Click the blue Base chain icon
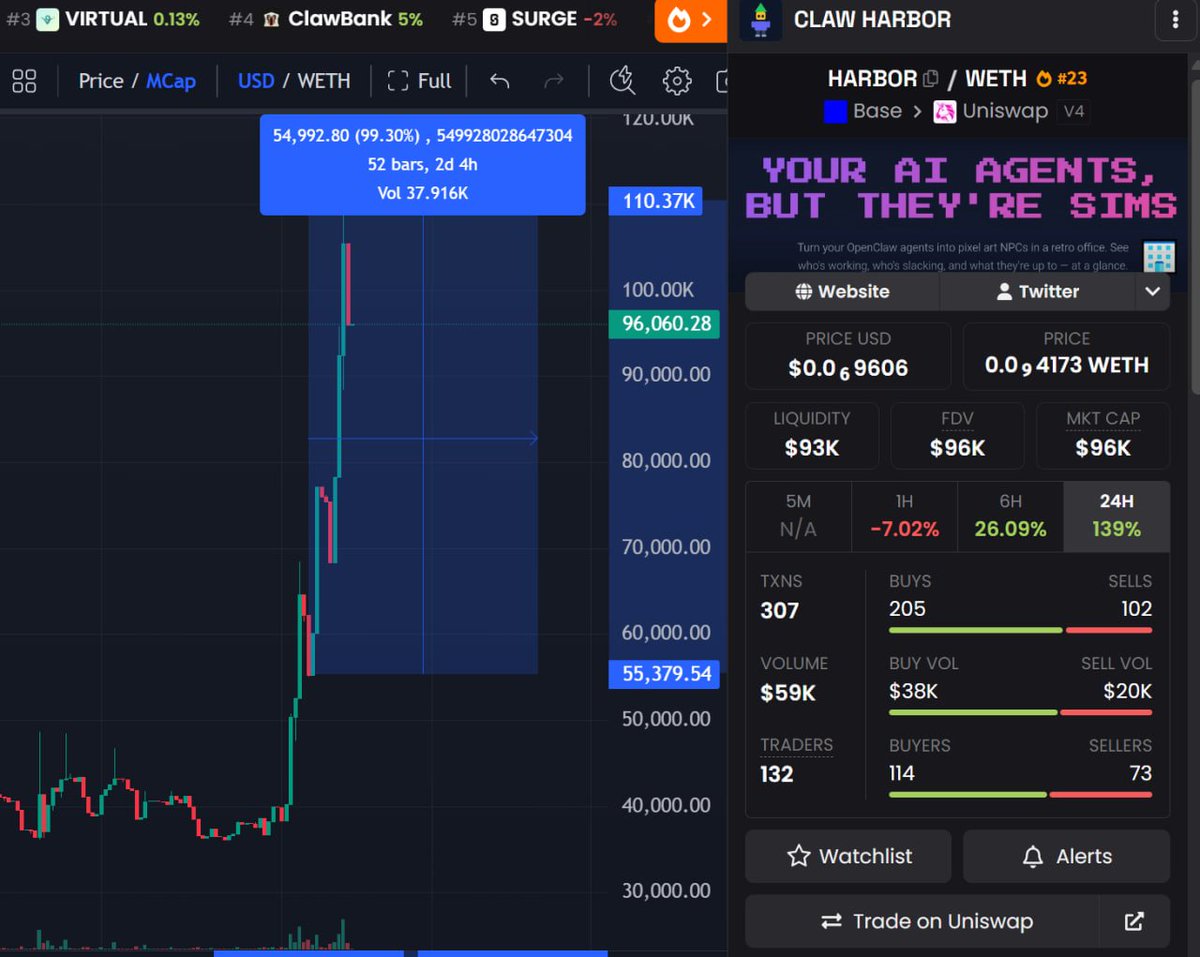 [835, 111]
